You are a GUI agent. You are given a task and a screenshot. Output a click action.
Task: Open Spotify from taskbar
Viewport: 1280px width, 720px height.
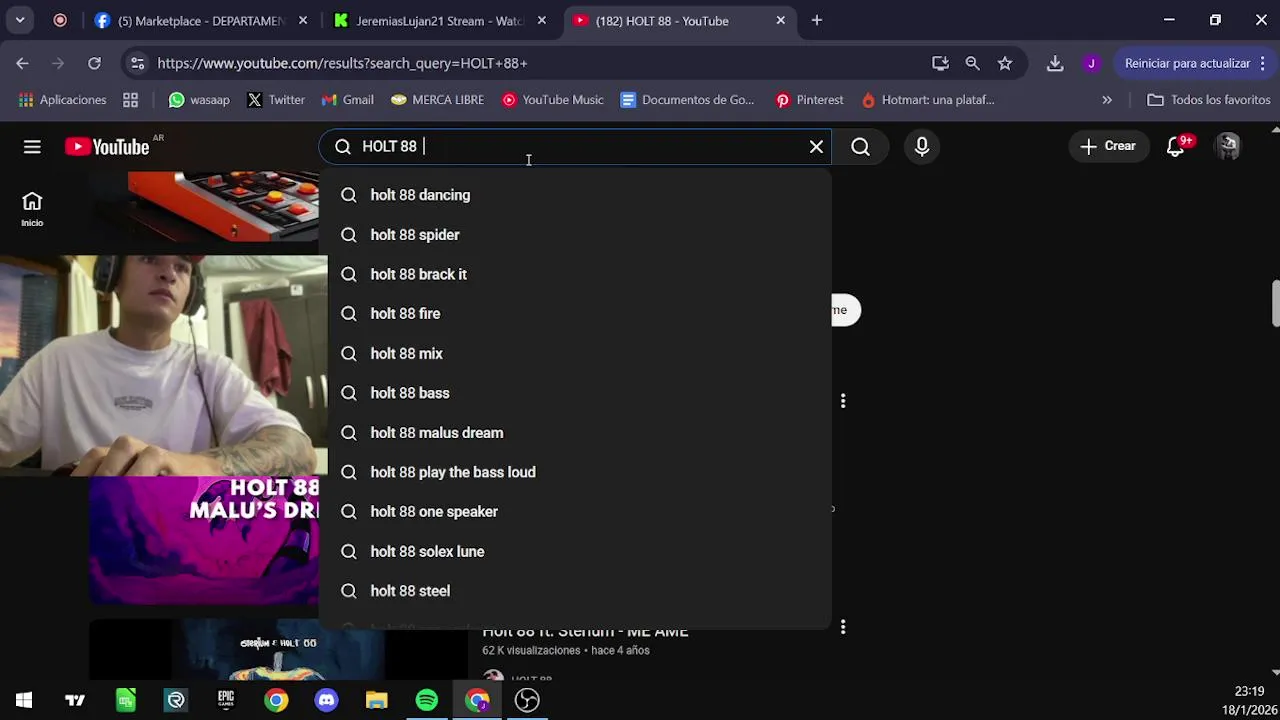427,700
